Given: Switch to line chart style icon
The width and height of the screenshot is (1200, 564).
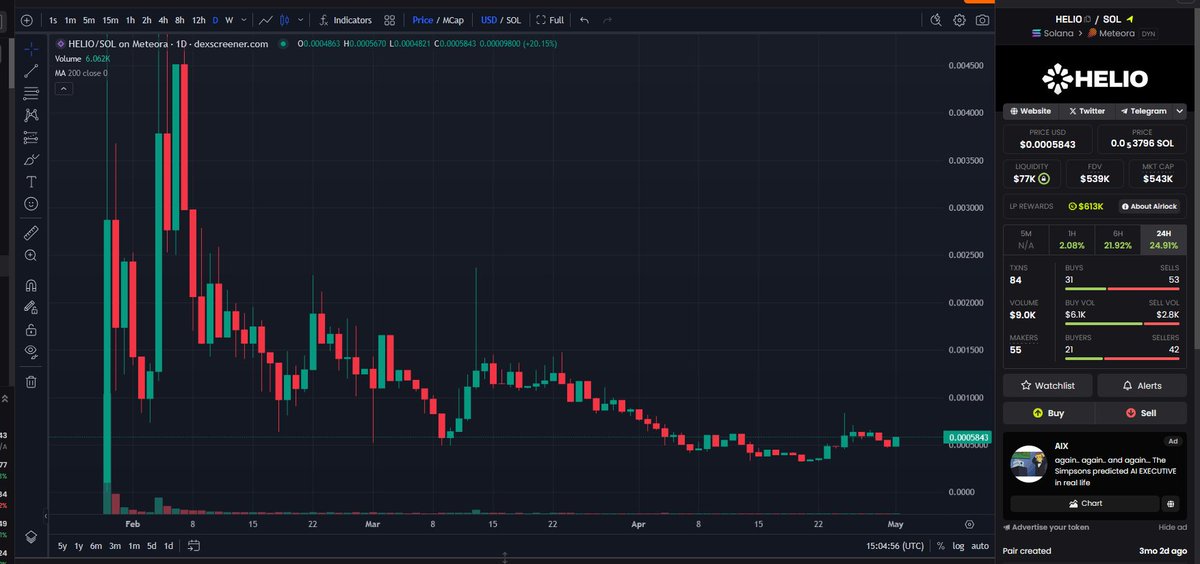Looking at the screenshot, I should [267, 20].
